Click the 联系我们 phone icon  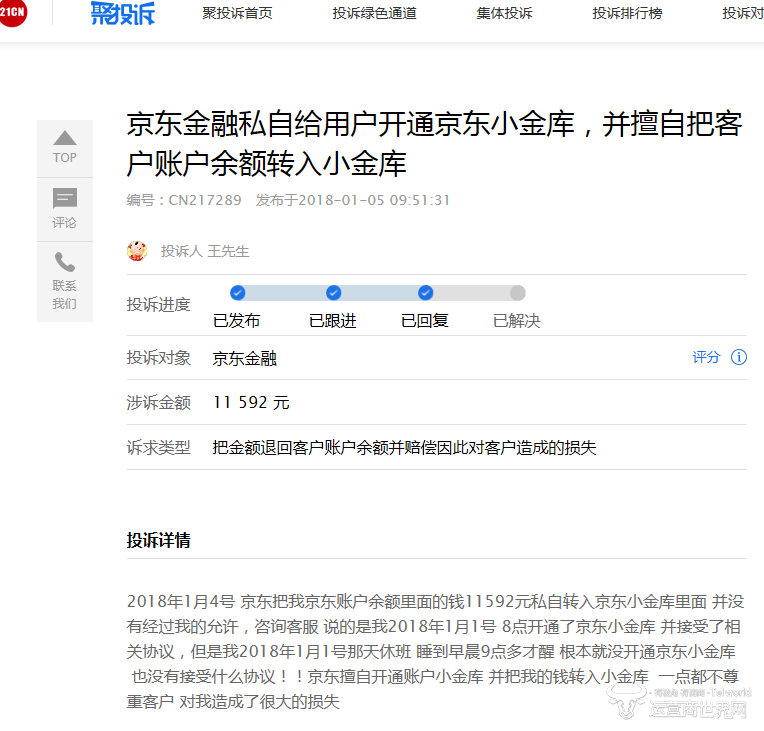[65, 262]
